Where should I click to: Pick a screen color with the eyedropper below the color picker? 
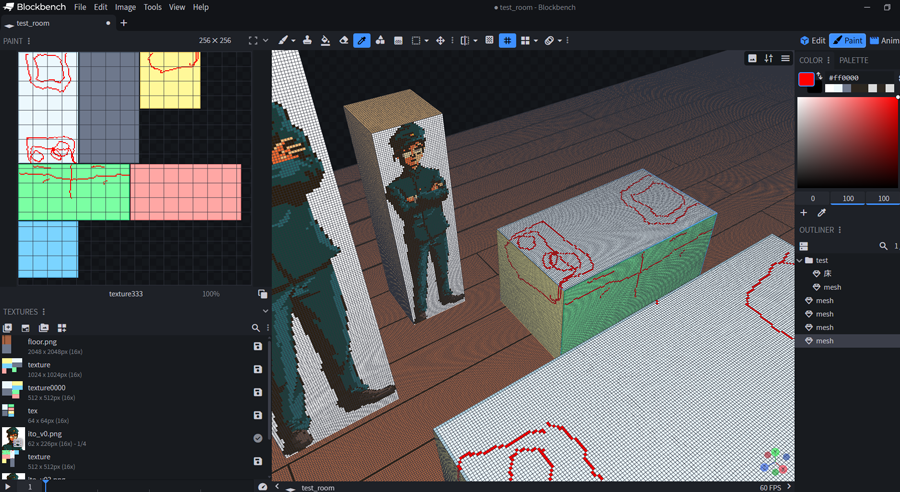point(822,213)
